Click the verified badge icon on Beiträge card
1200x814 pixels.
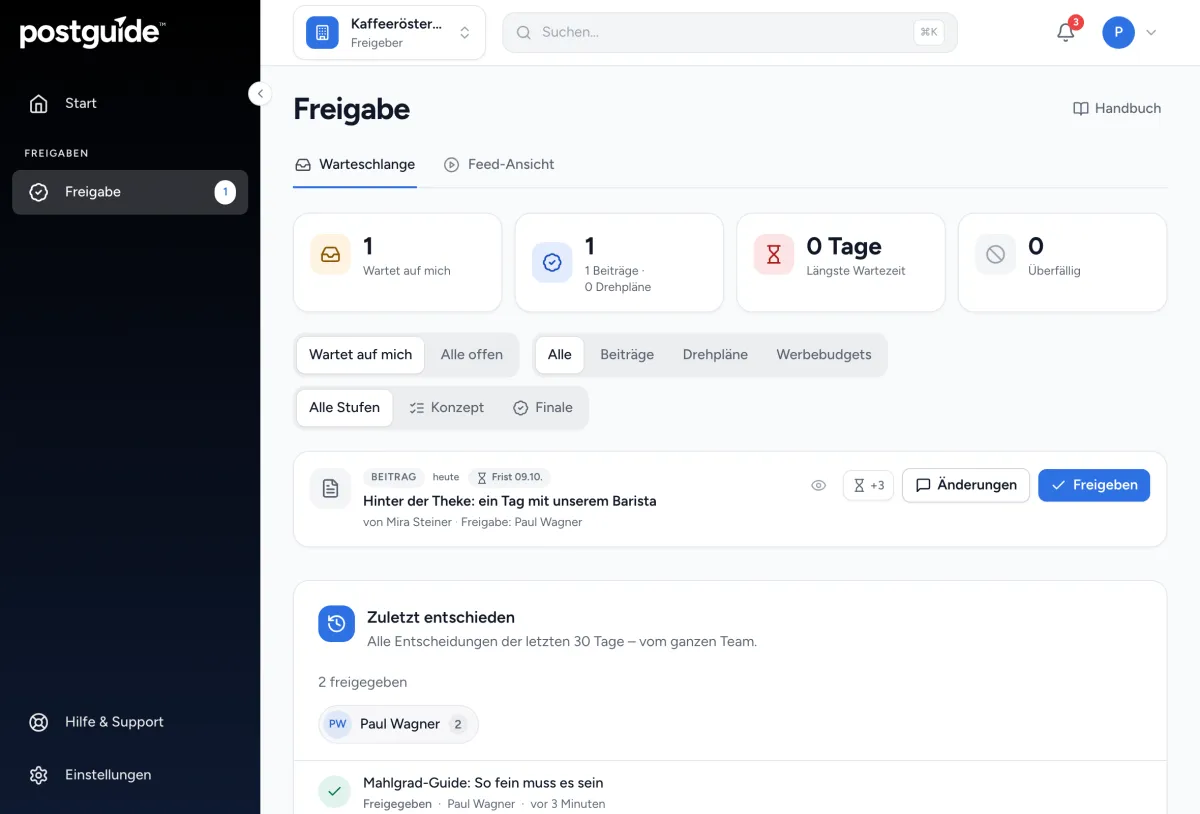click(x=552, y=262)
